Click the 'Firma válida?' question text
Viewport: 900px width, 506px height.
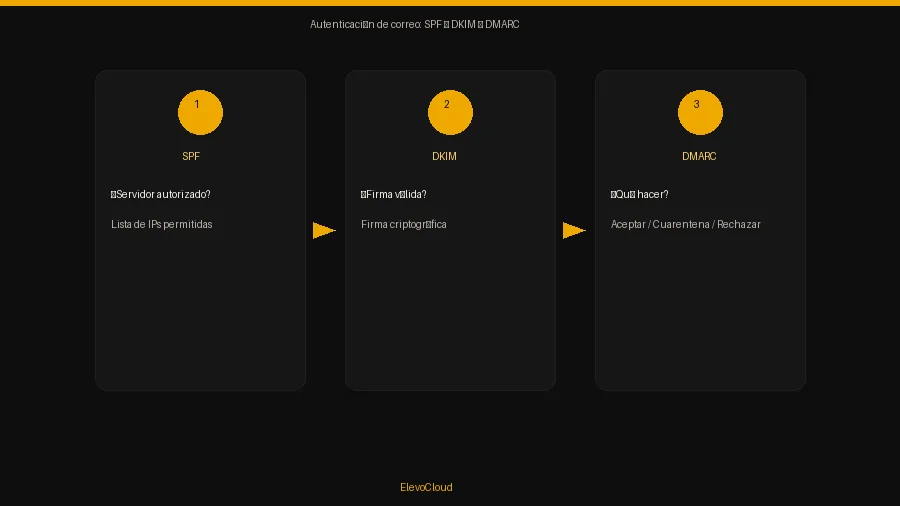[394, 194]
